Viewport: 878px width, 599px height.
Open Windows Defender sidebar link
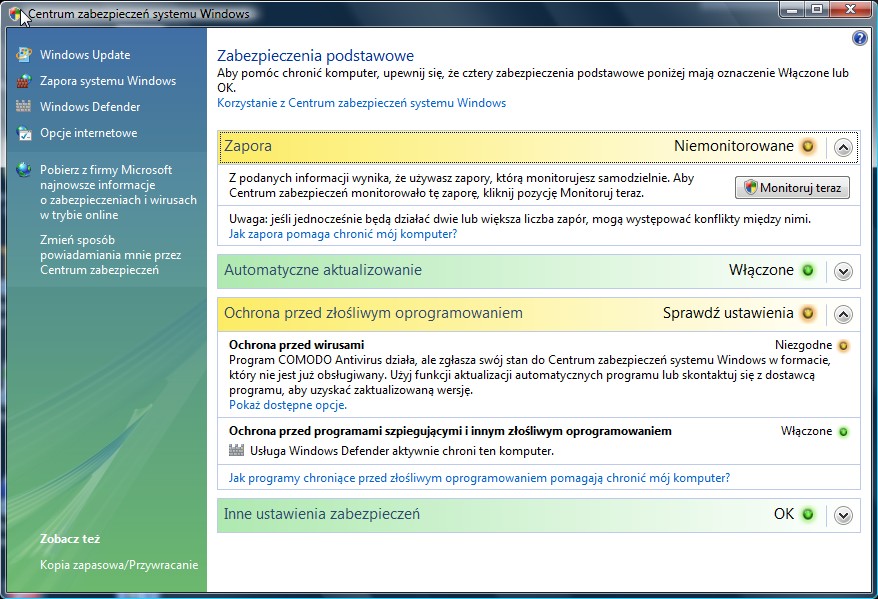90,106
